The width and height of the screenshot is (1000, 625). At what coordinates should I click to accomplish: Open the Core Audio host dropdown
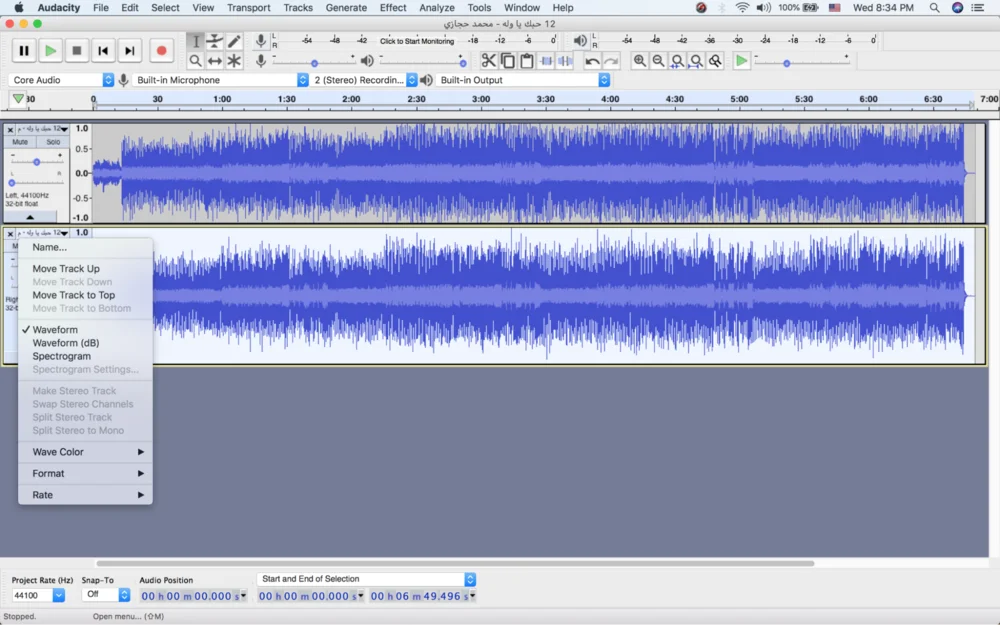(61, 80)
